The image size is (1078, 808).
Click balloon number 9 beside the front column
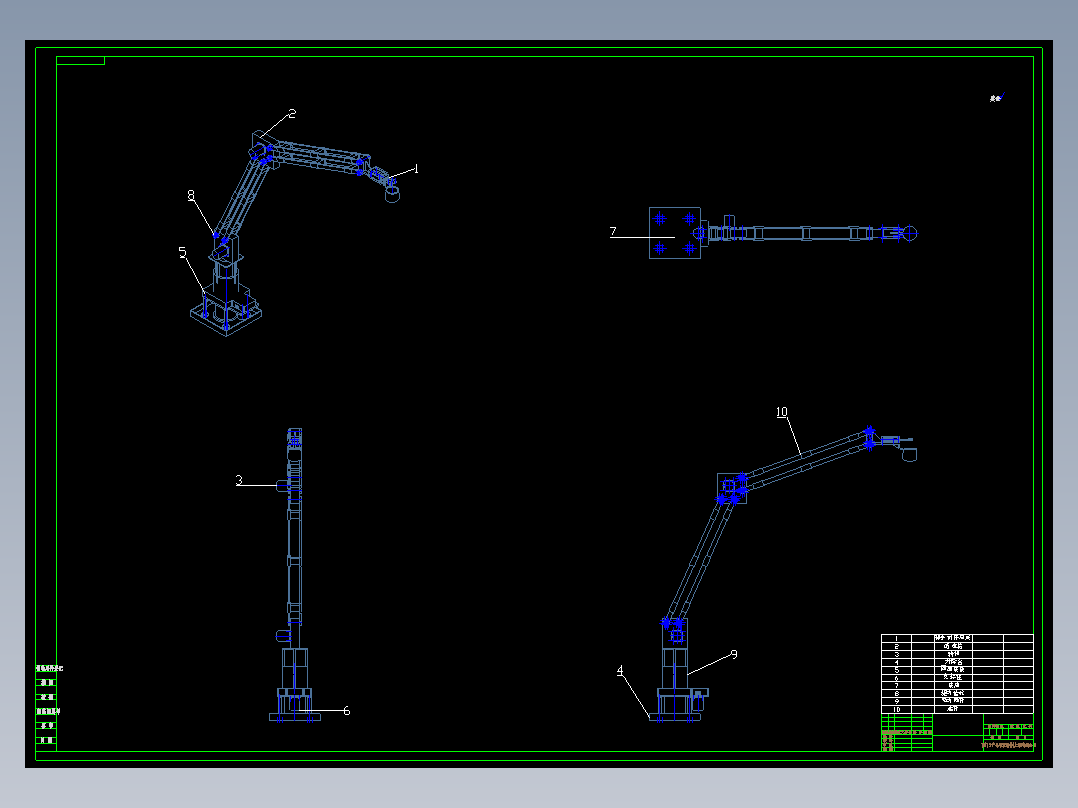coord(734,655)
